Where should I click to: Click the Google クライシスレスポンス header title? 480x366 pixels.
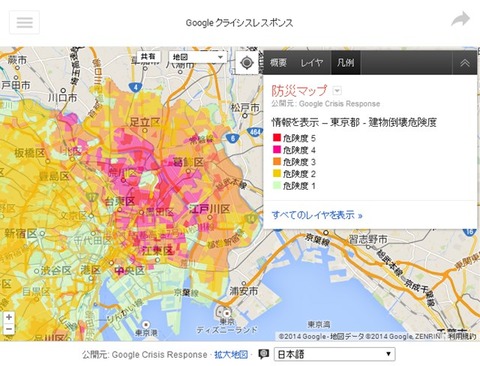click(x=239, y=23)
